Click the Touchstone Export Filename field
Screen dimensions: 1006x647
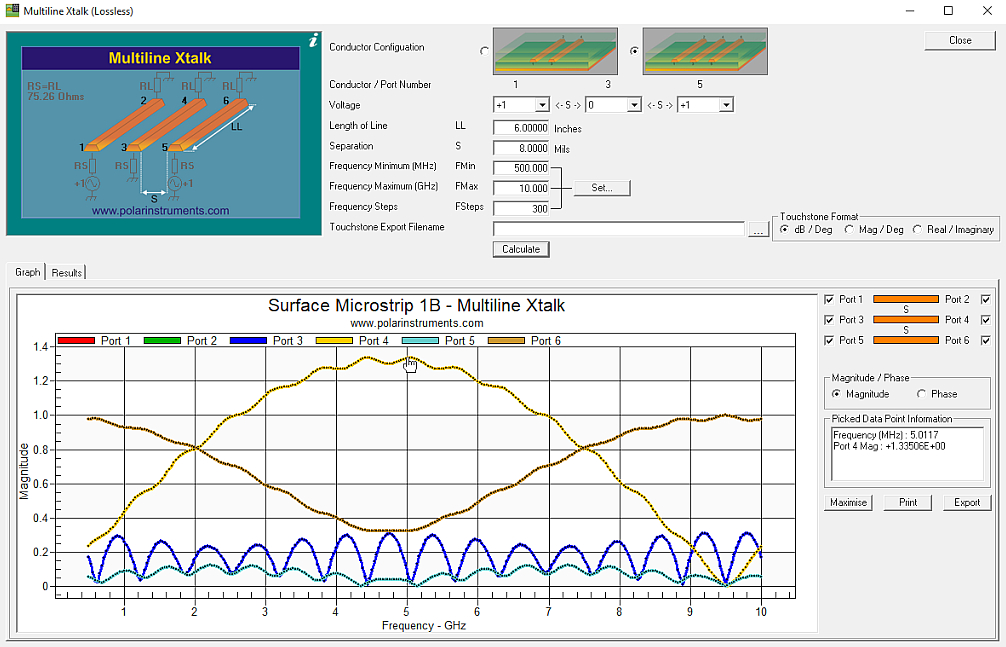point(618,229)
